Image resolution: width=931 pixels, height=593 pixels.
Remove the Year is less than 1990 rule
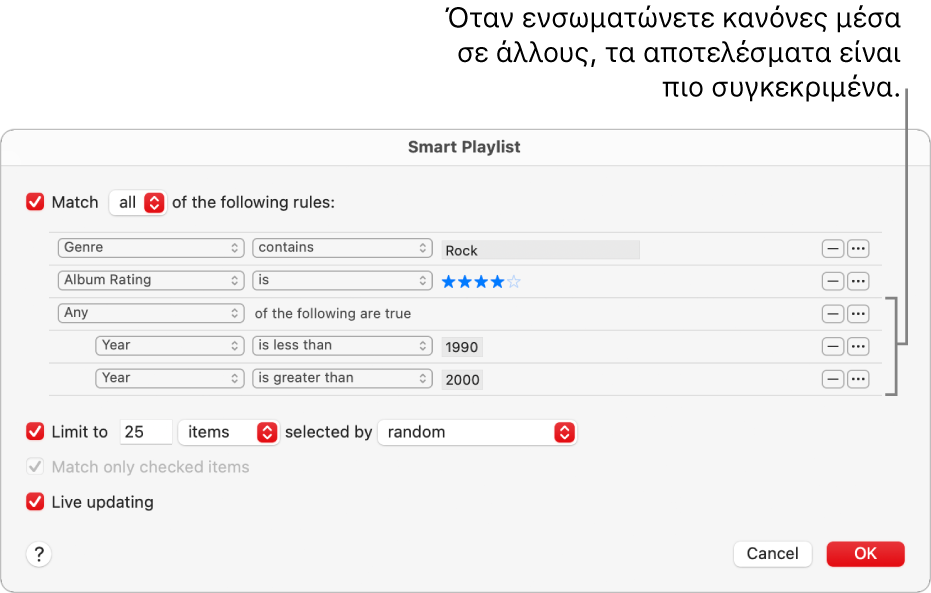833,346
